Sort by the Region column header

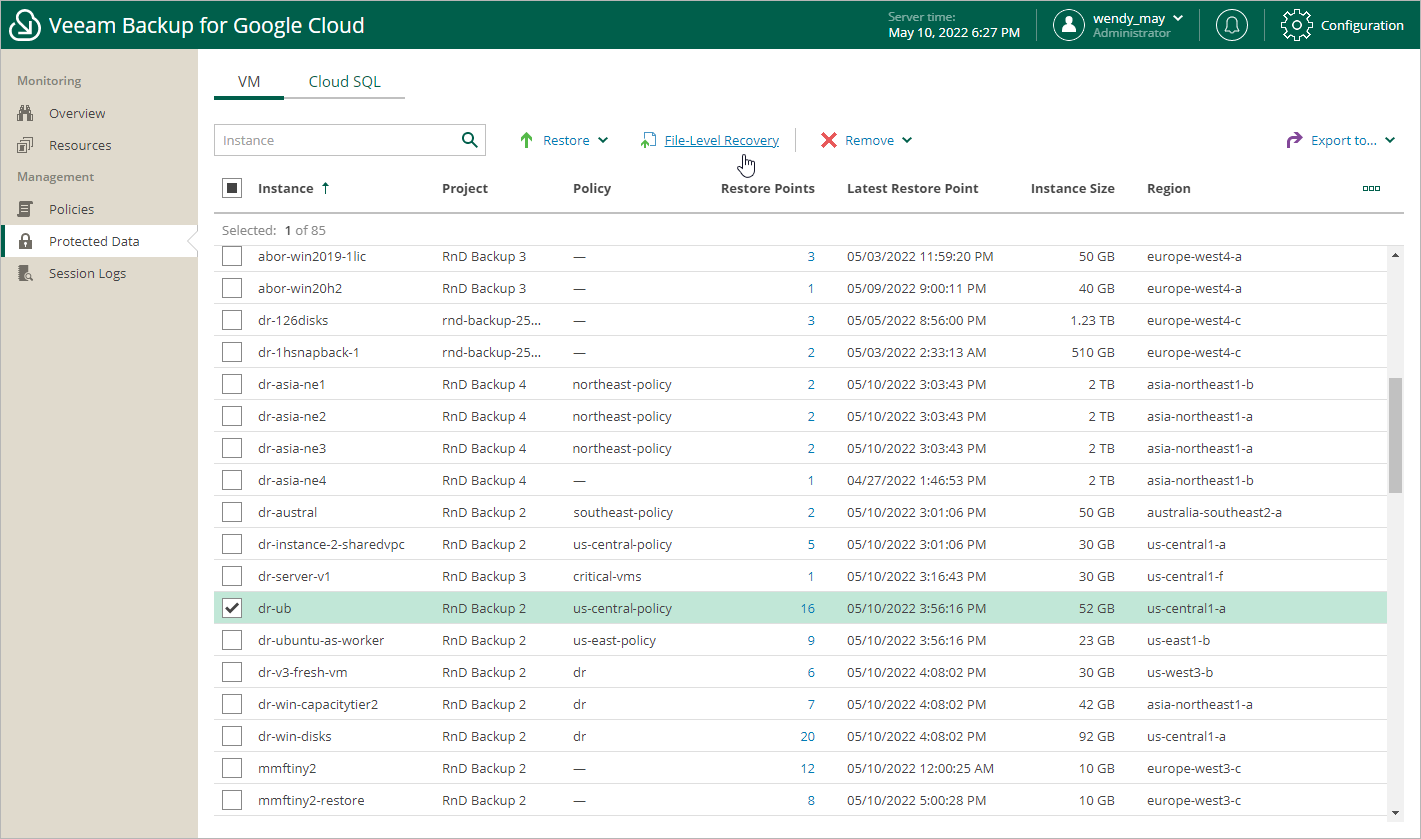pyautogui.click(x=1169, y=188)
